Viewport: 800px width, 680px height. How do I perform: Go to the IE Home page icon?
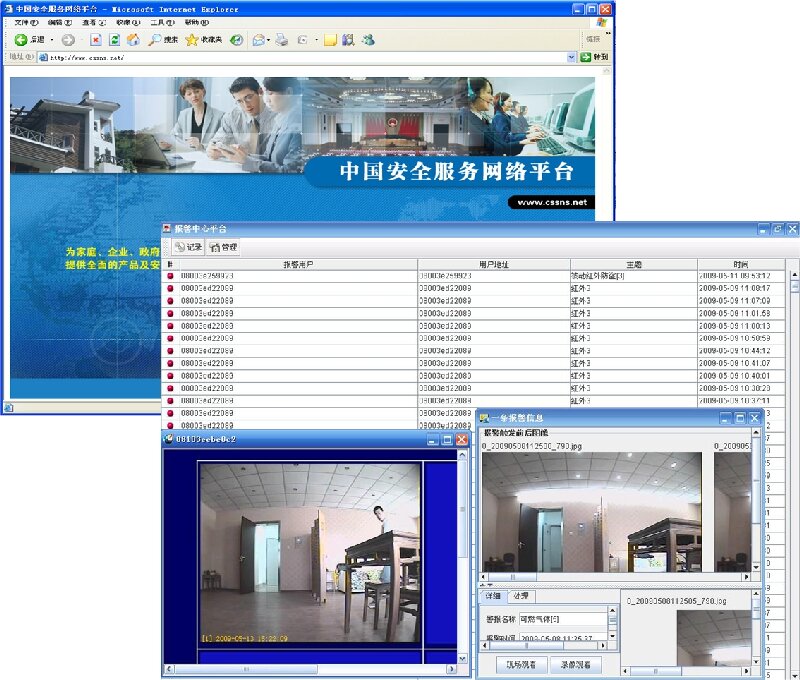pyautogui.click(x=132, y=40)
